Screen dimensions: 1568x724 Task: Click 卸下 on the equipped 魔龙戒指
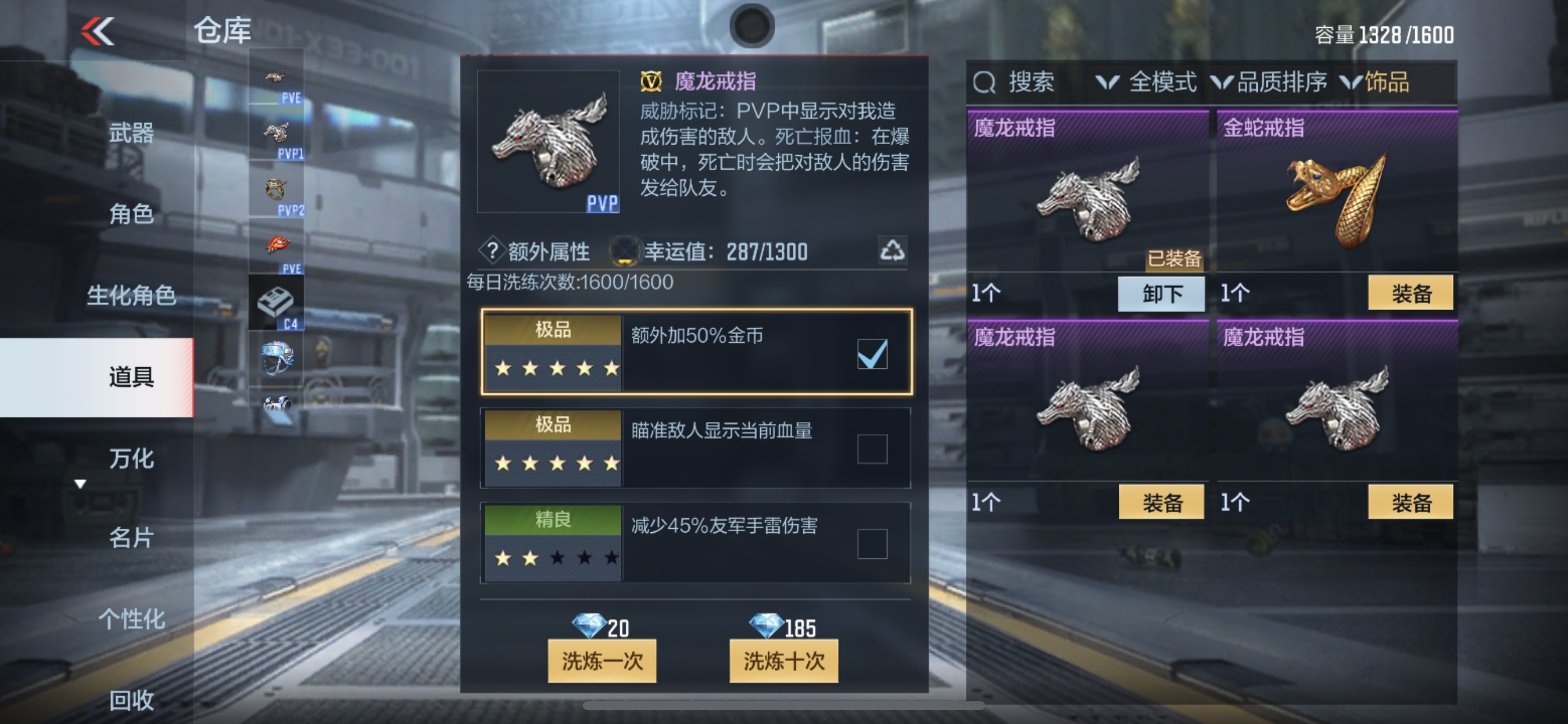pyautogui.click(x=1161, y=294)
